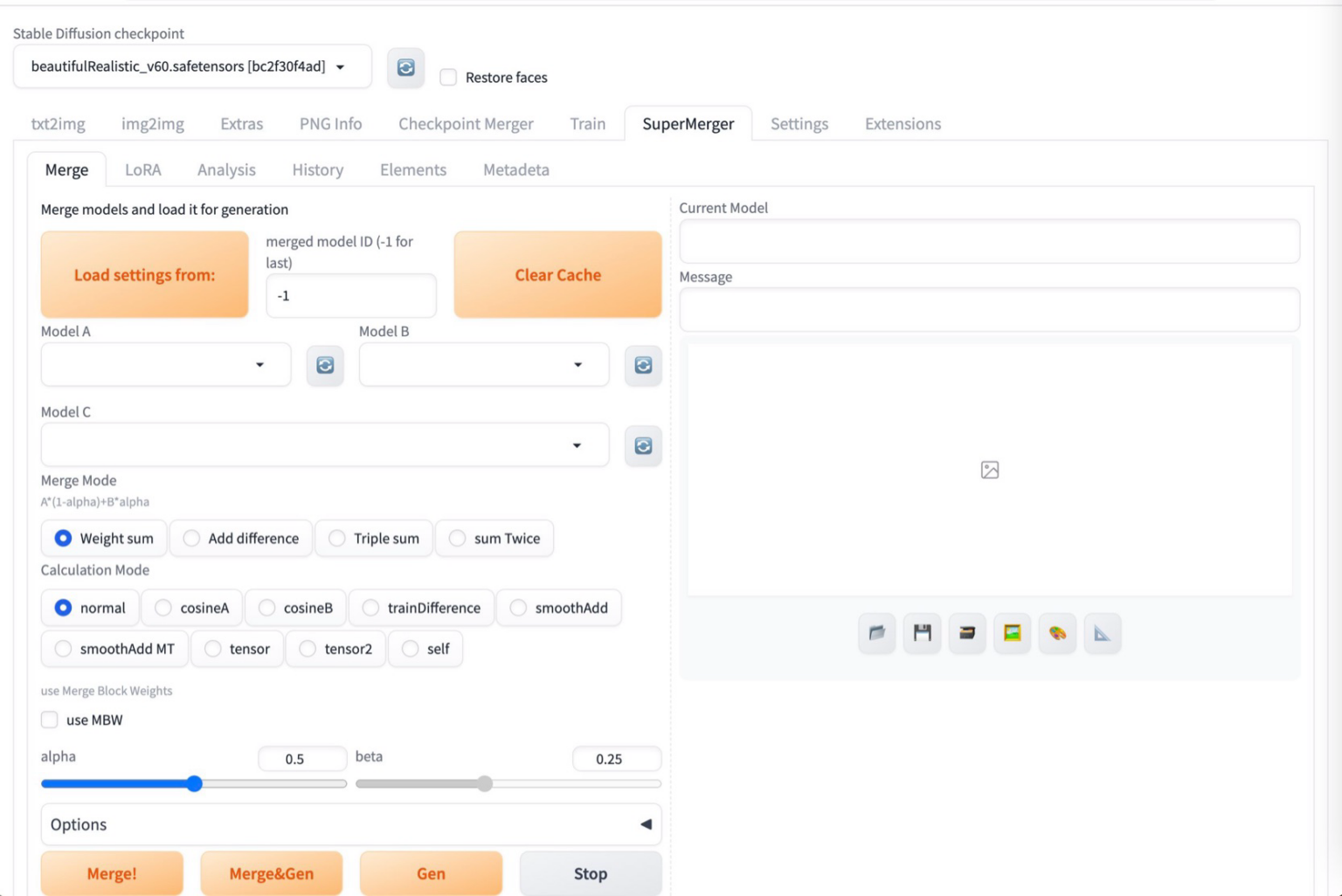Viewport: 1342px width, 896px height.
Task: Click the merged model ID input field
Action: [x=350, y=296]
